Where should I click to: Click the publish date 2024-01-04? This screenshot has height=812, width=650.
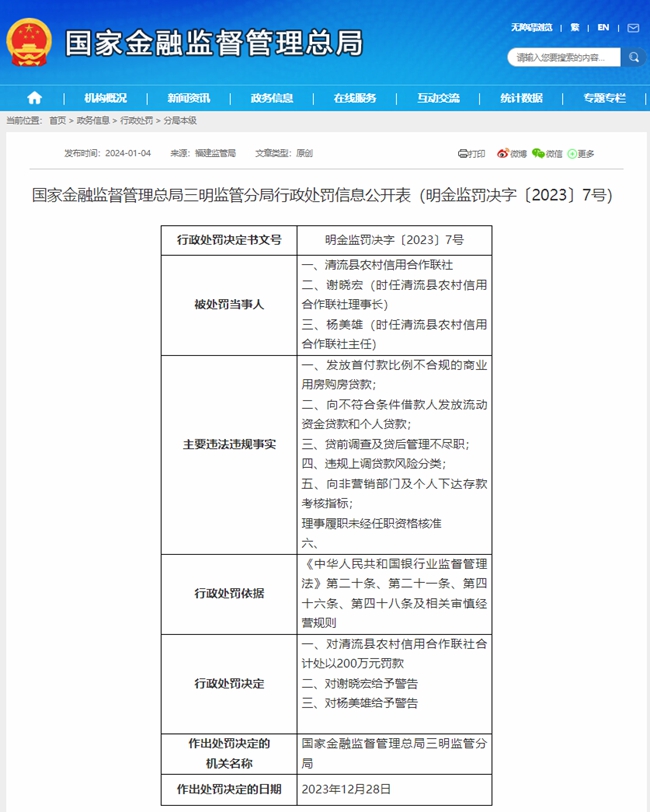[128, 153]
